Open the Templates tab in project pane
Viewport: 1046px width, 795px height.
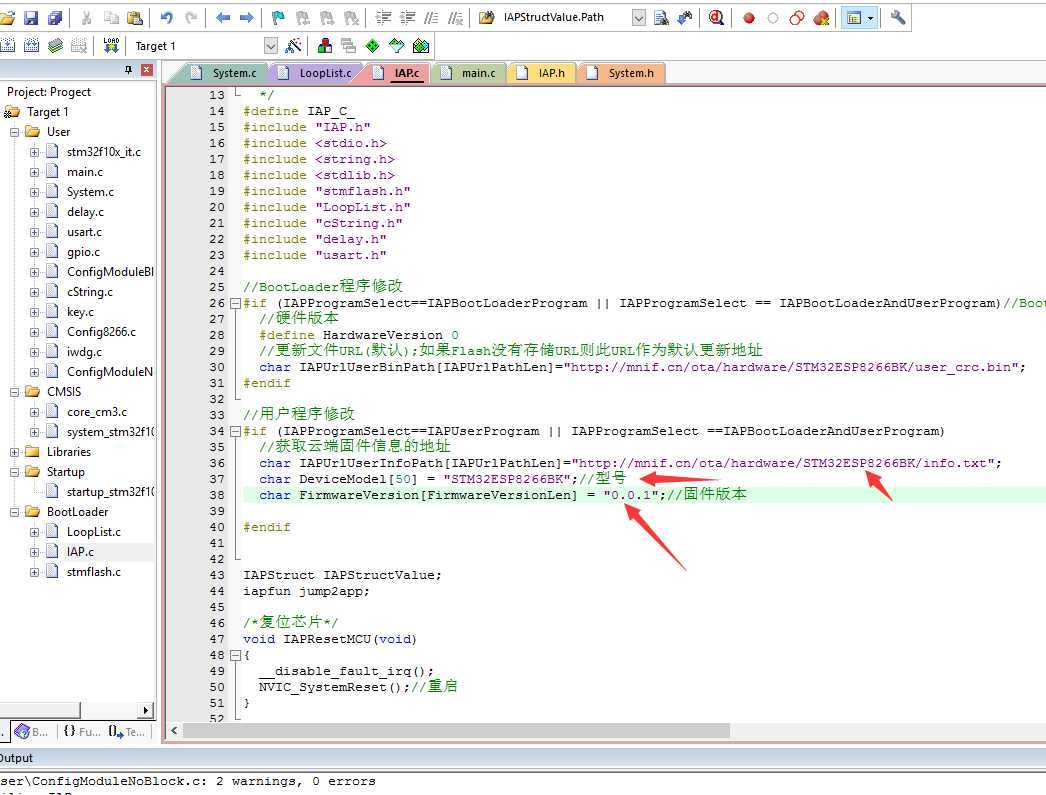pyautogui.click(x=127, y=732)
